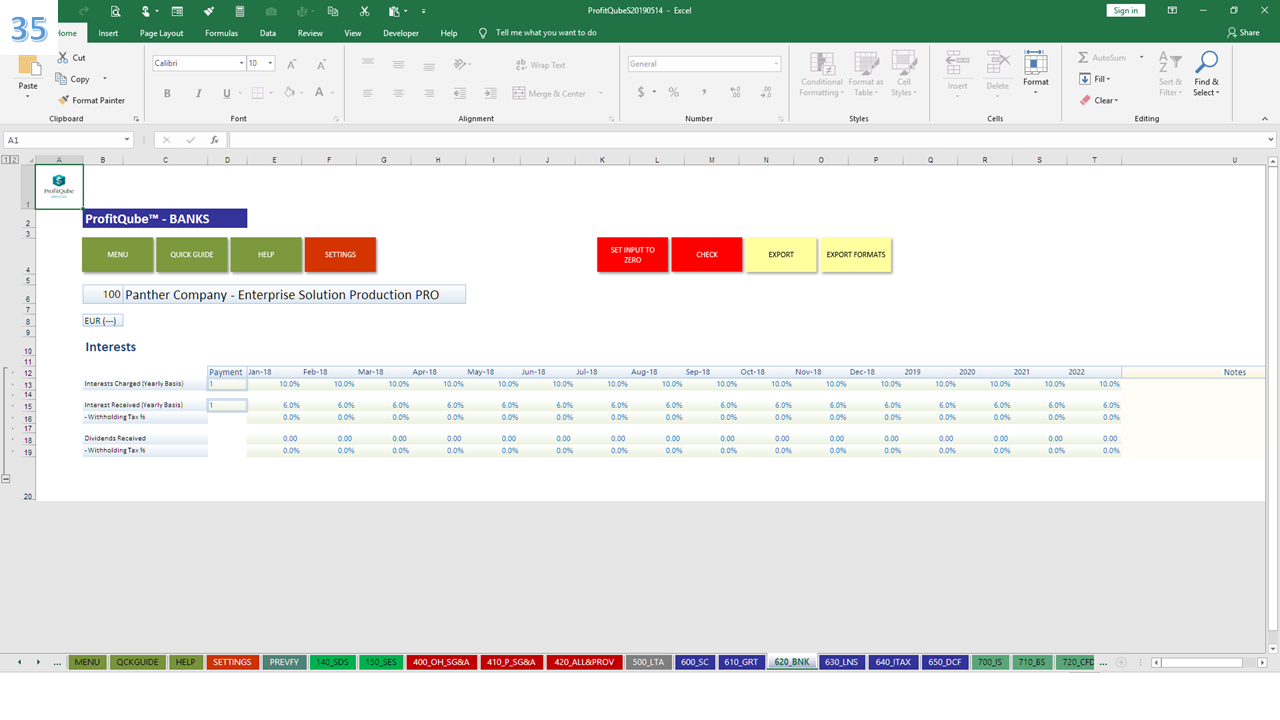1280x720 pixels.
Task: Open the Calibri font name dropdown
Action: (241, 63)
